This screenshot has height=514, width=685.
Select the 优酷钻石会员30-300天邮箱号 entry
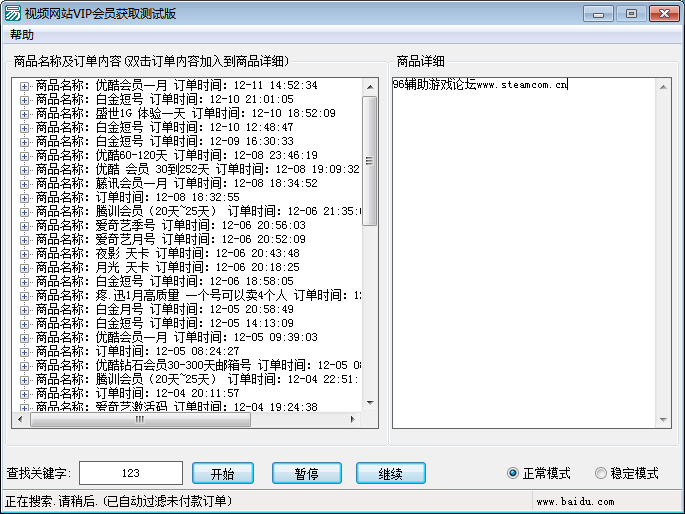(x=190, y=366)
